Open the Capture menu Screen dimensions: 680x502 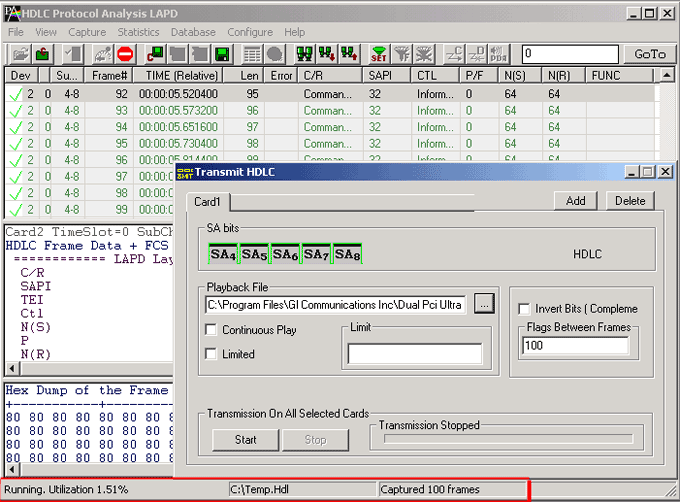point(87,32)
